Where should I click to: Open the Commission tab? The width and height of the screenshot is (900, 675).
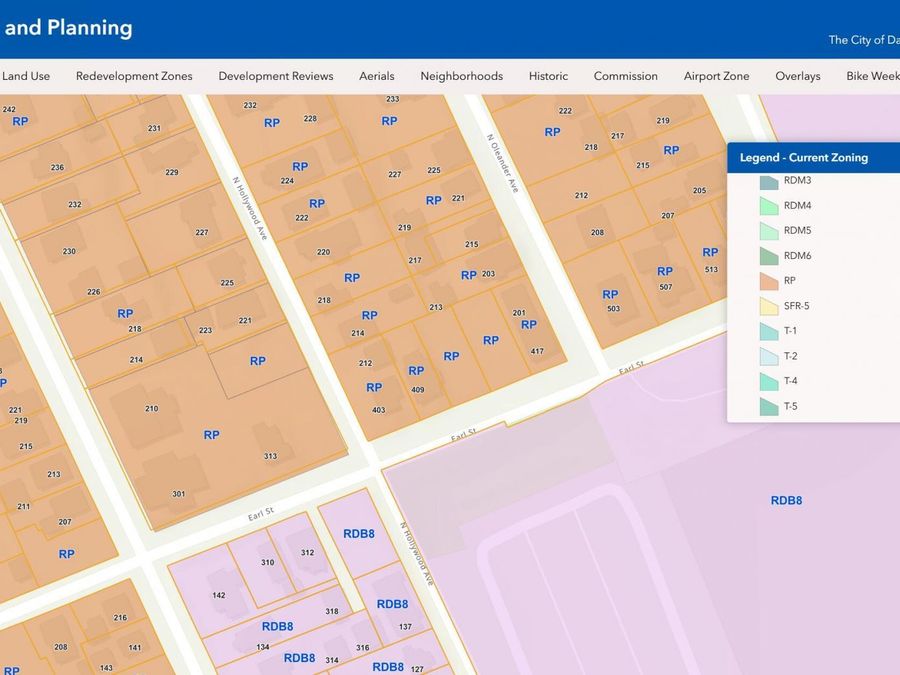pos(626,76)
